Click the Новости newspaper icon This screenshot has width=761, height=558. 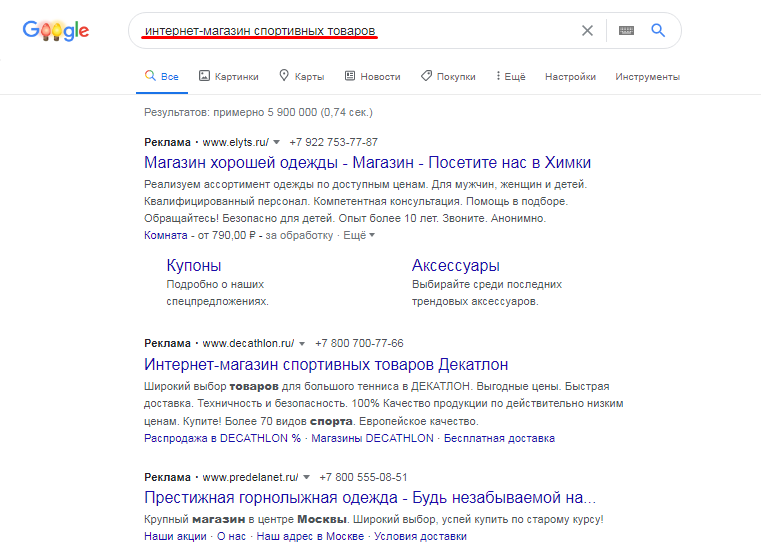350,76
